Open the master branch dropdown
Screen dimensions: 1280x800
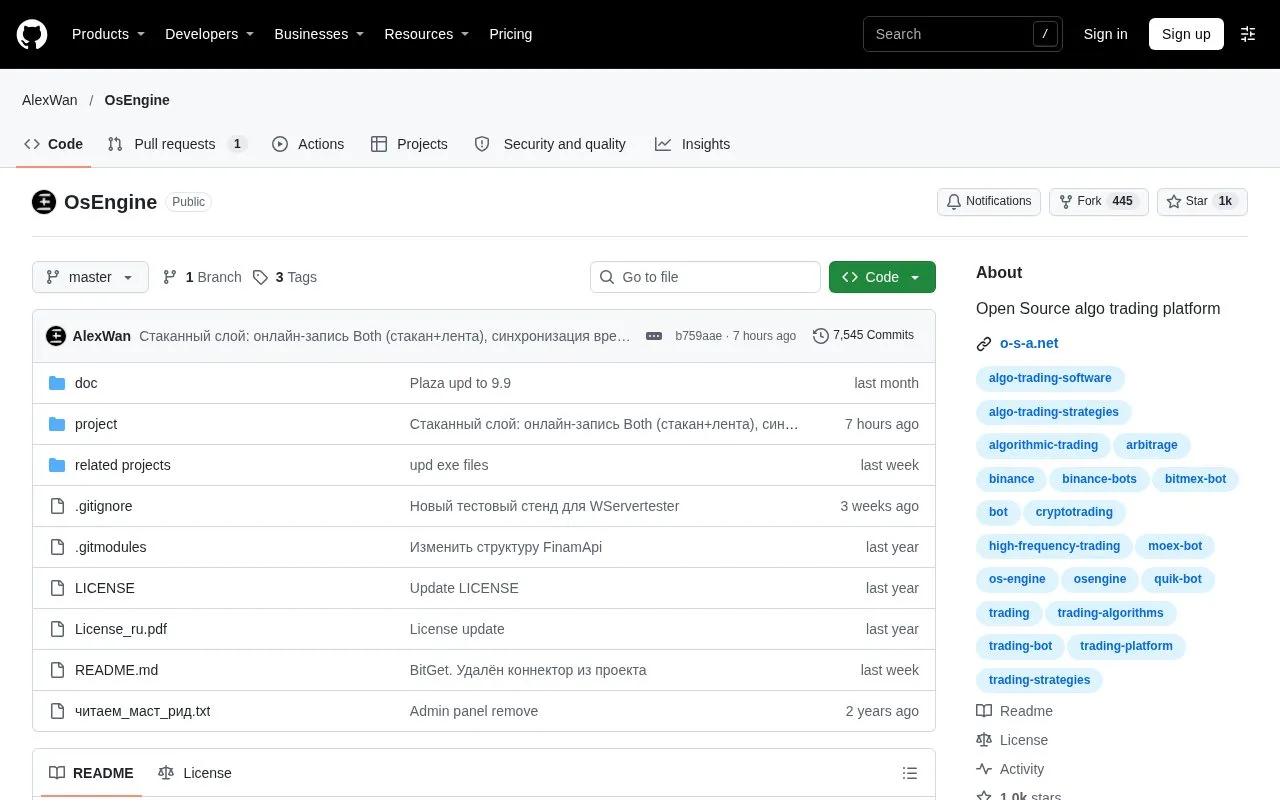90,277
